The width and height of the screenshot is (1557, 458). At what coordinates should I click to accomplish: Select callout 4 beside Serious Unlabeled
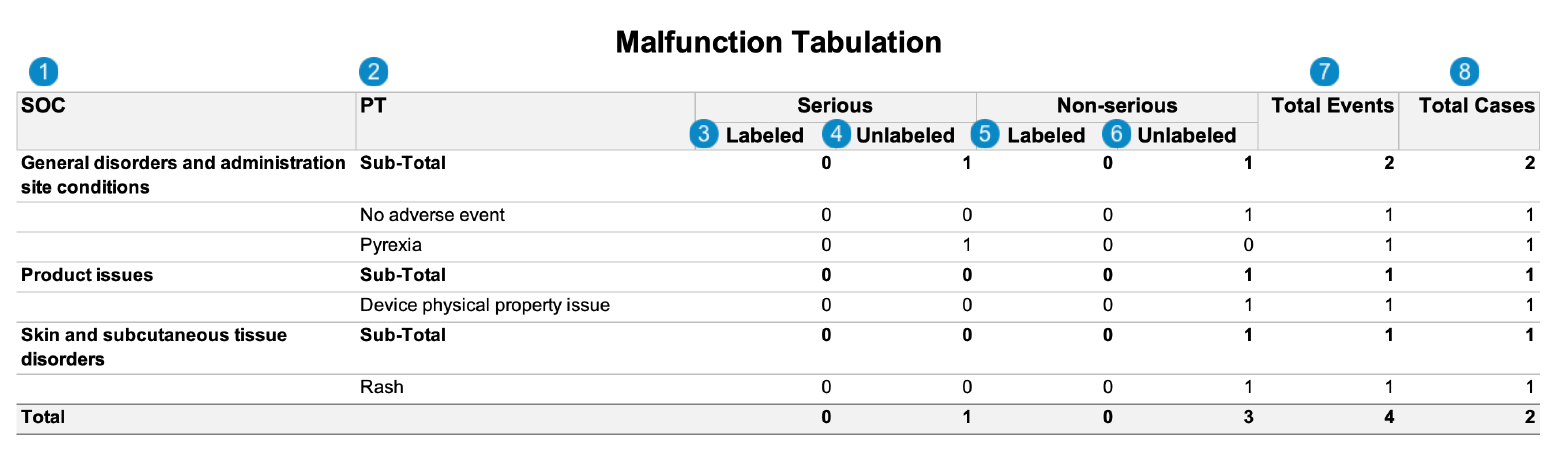click(x=837, y=135)
